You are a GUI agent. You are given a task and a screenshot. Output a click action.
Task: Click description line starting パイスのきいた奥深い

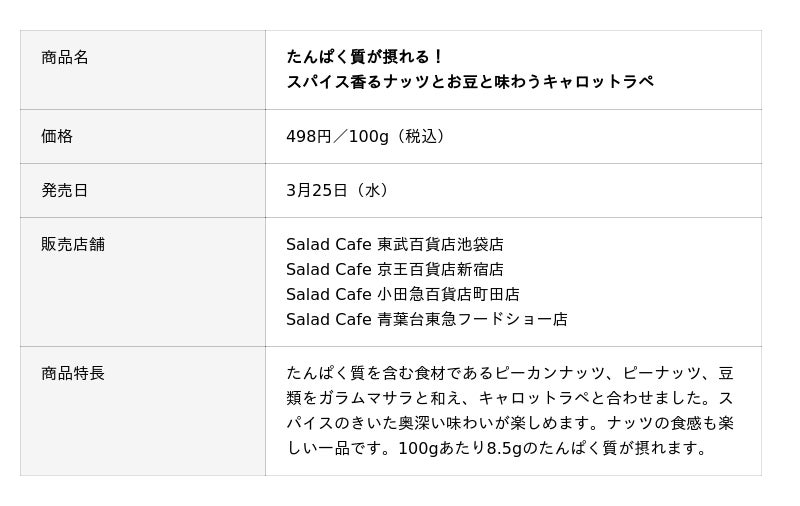510,424
